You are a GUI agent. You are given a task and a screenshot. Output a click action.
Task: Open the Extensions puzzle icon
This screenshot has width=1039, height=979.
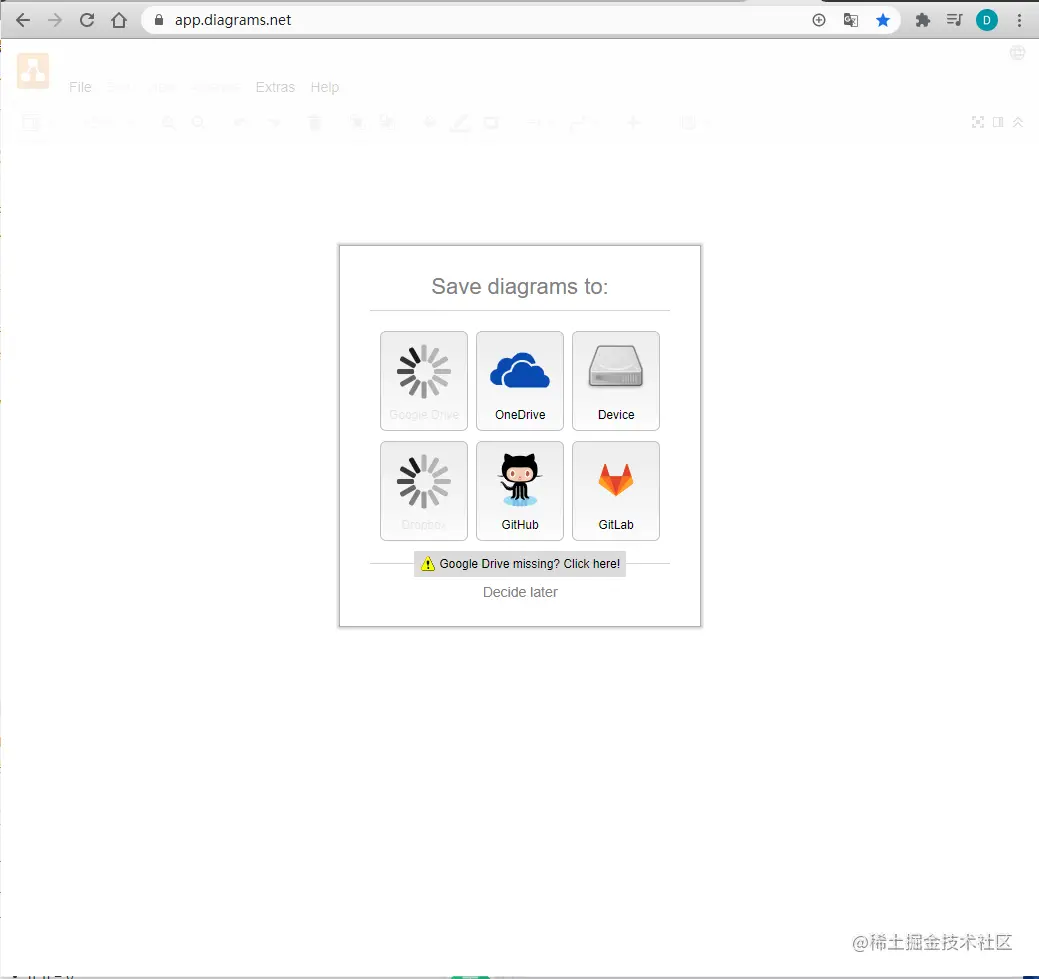(922, 20)
